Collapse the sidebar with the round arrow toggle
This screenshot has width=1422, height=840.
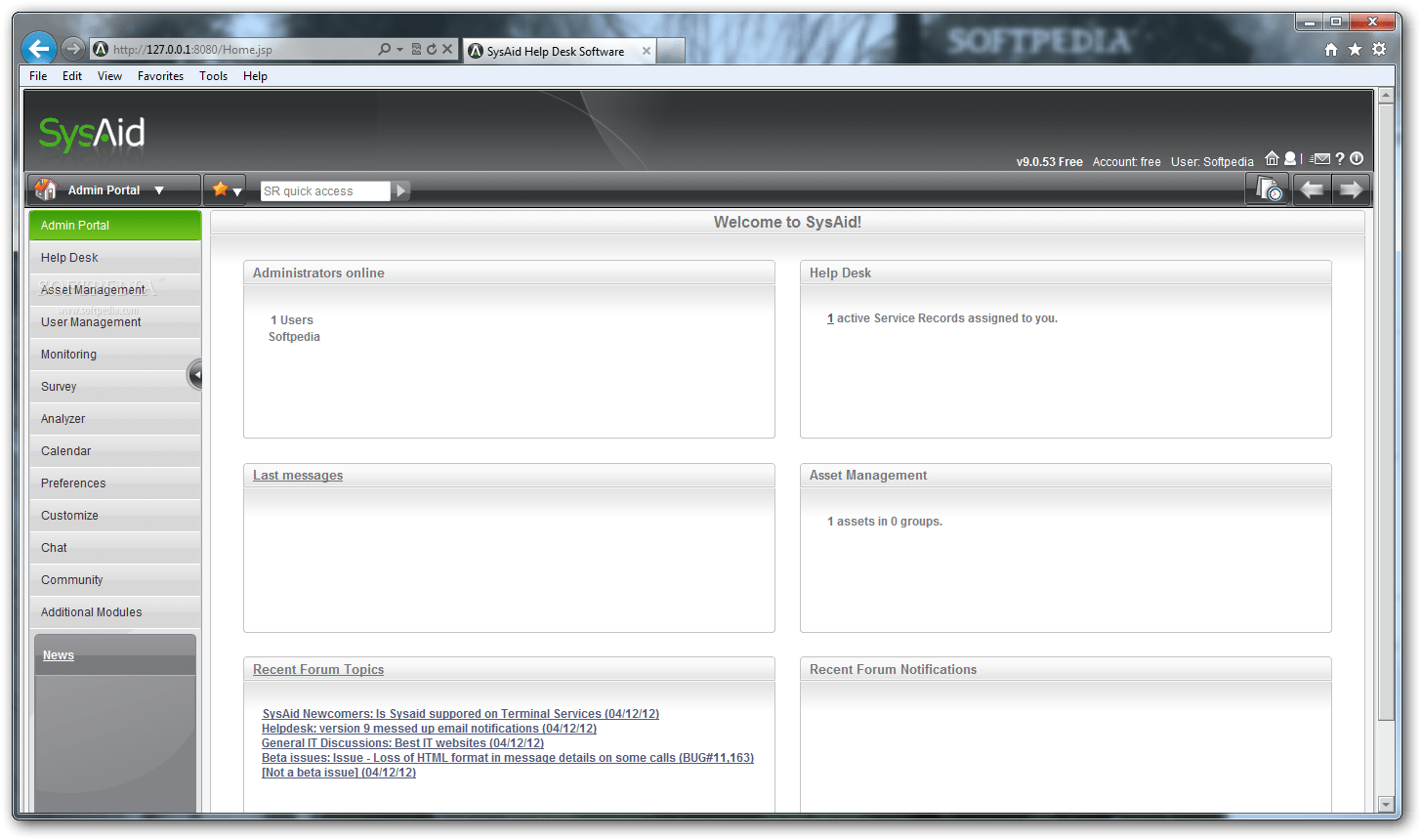tap(194, 374)
